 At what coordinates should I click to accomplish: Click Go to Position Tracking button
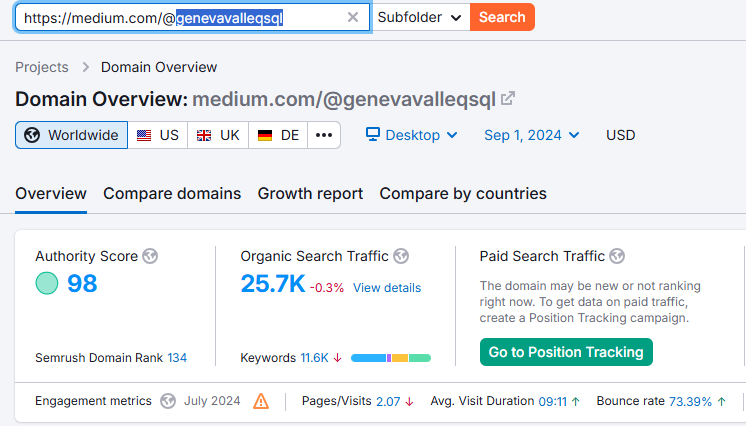click(x=566, y=352)
